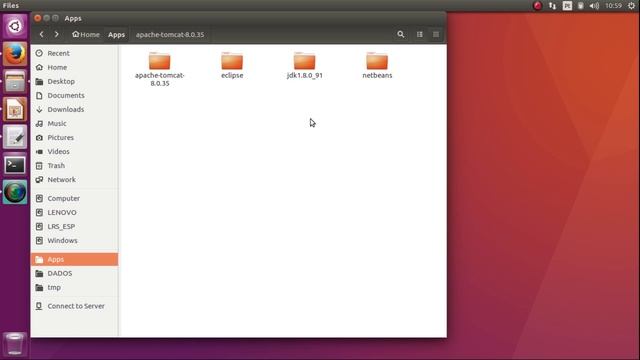Go back with the left arrow
The height and width of the screenshot is (360, 640).
pos(42,35)
